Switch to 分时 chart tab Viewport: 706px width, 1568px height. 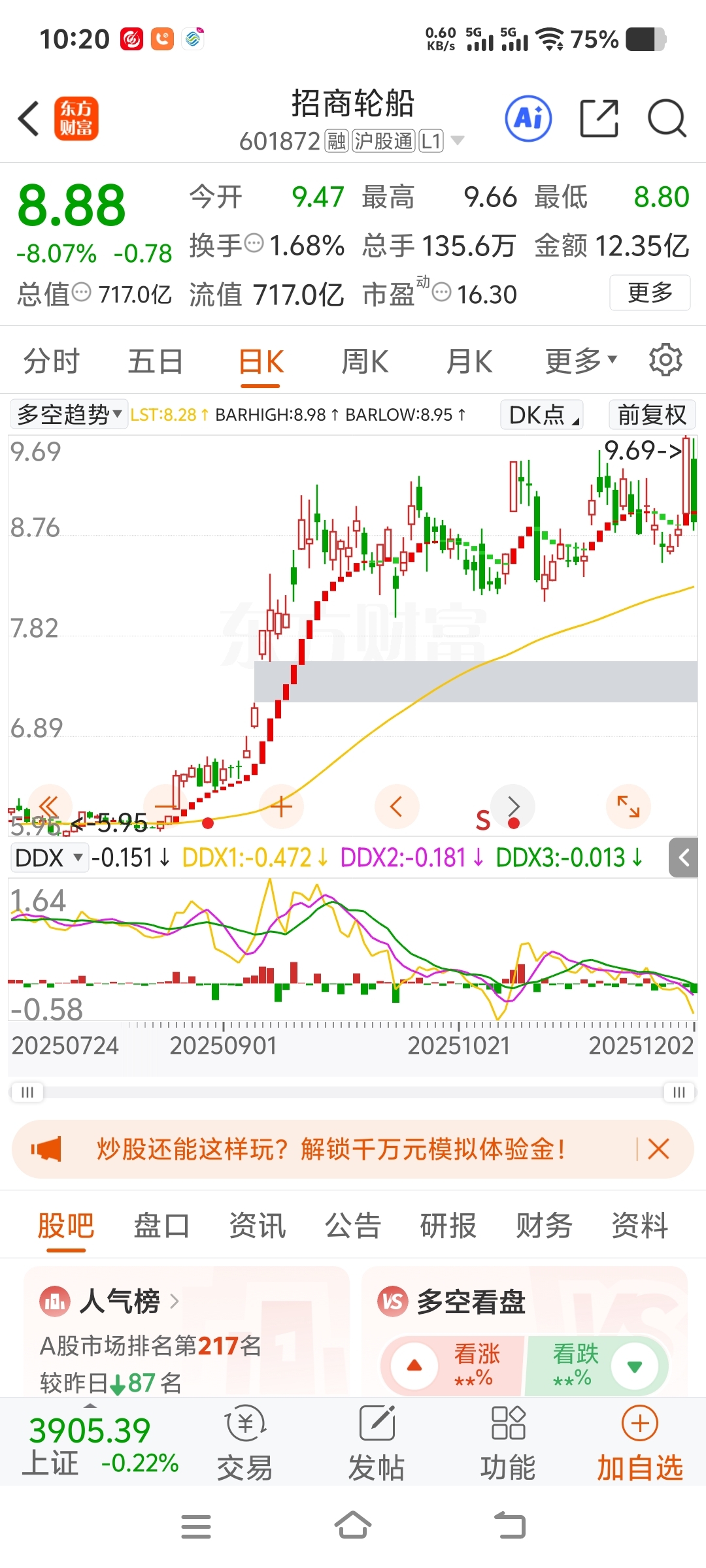[x=51, y=361]
